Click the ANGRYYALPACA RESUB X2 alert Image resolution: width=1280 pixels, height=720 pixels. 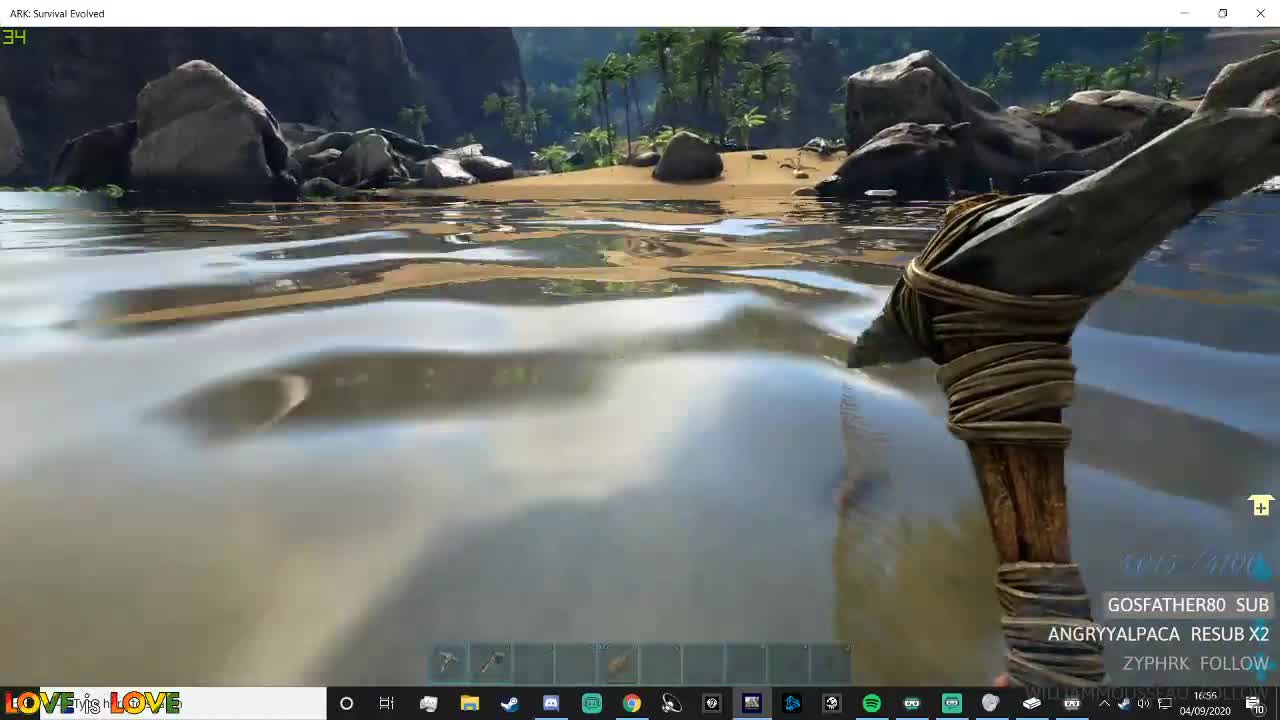[1158, 634]
